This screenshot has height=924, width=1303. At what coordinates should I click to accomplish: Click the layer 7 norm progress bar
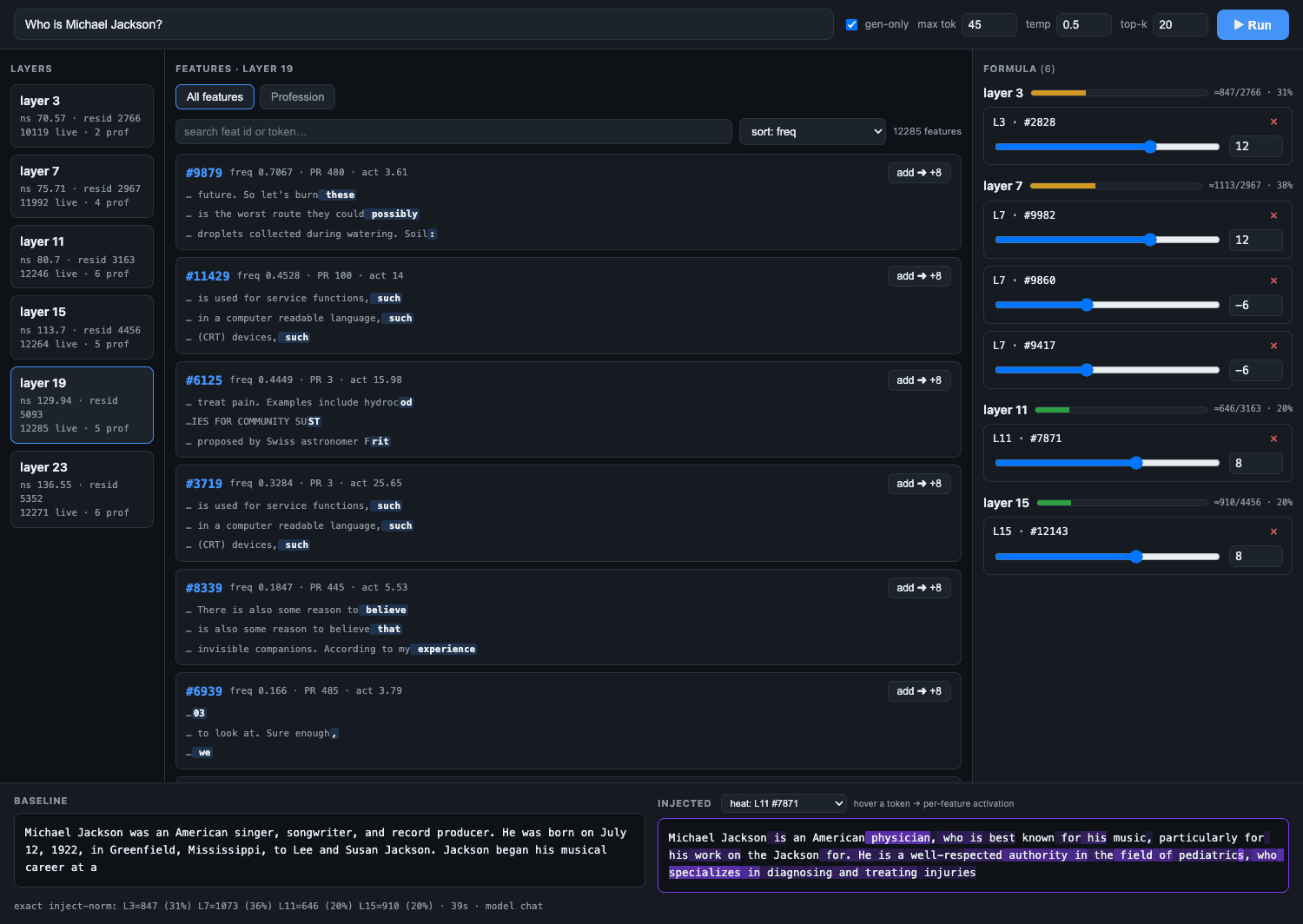[x=1117, y=186]
